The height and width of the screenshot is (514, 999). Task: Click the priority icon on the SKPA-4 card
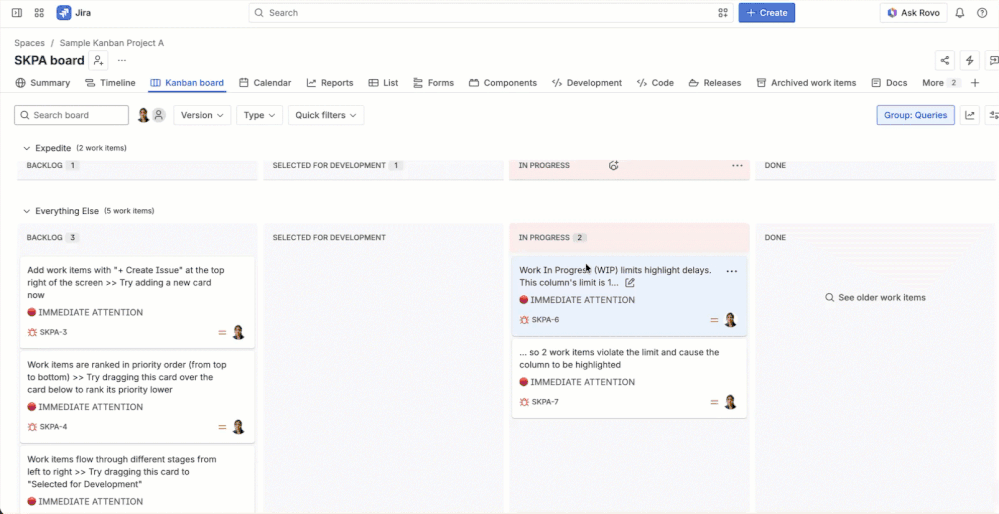tap(222, 427)
